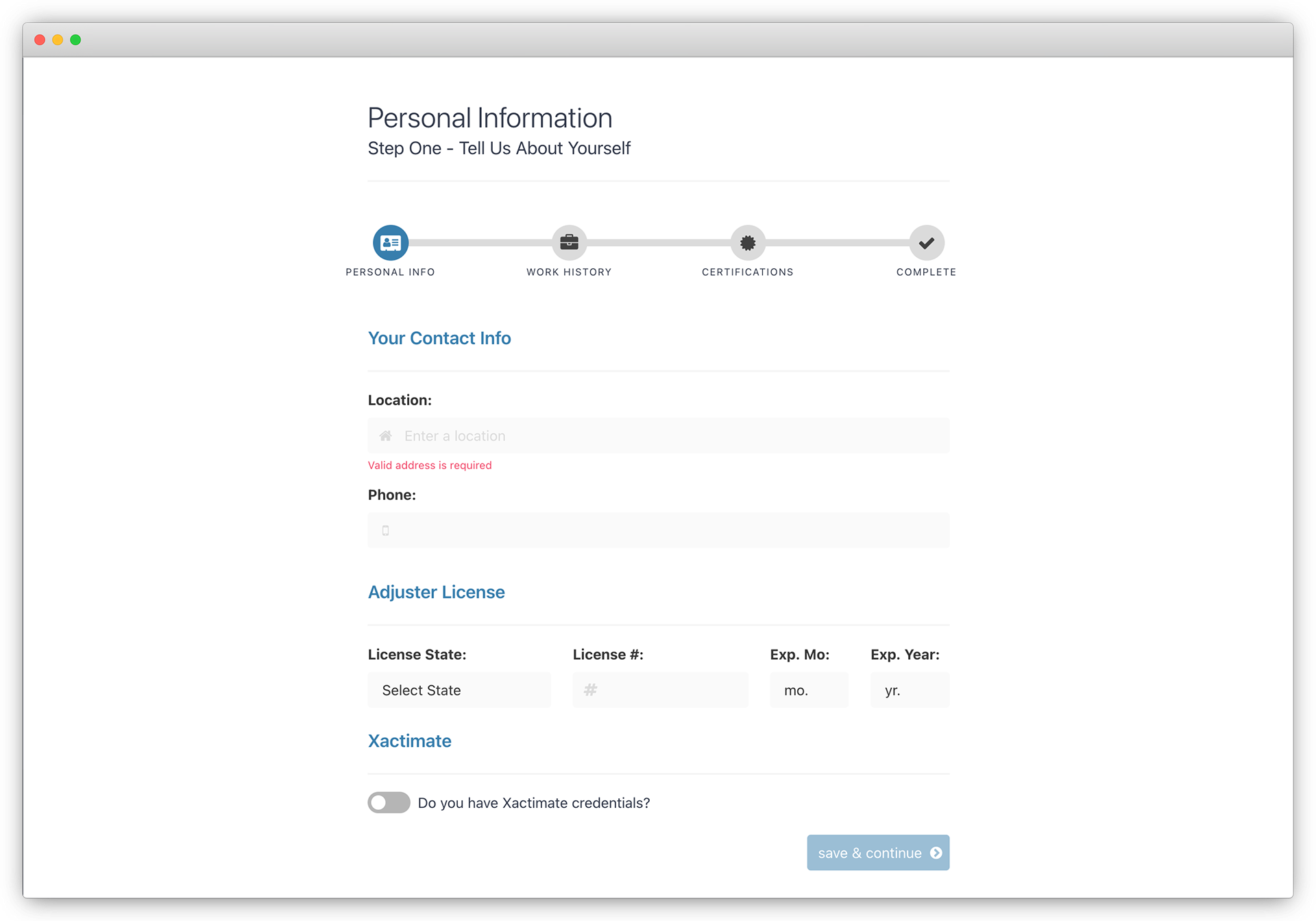The image size is (1316, 921).
Task: Click the green macOS fullscreen window button
Action: tap(75, 40)
